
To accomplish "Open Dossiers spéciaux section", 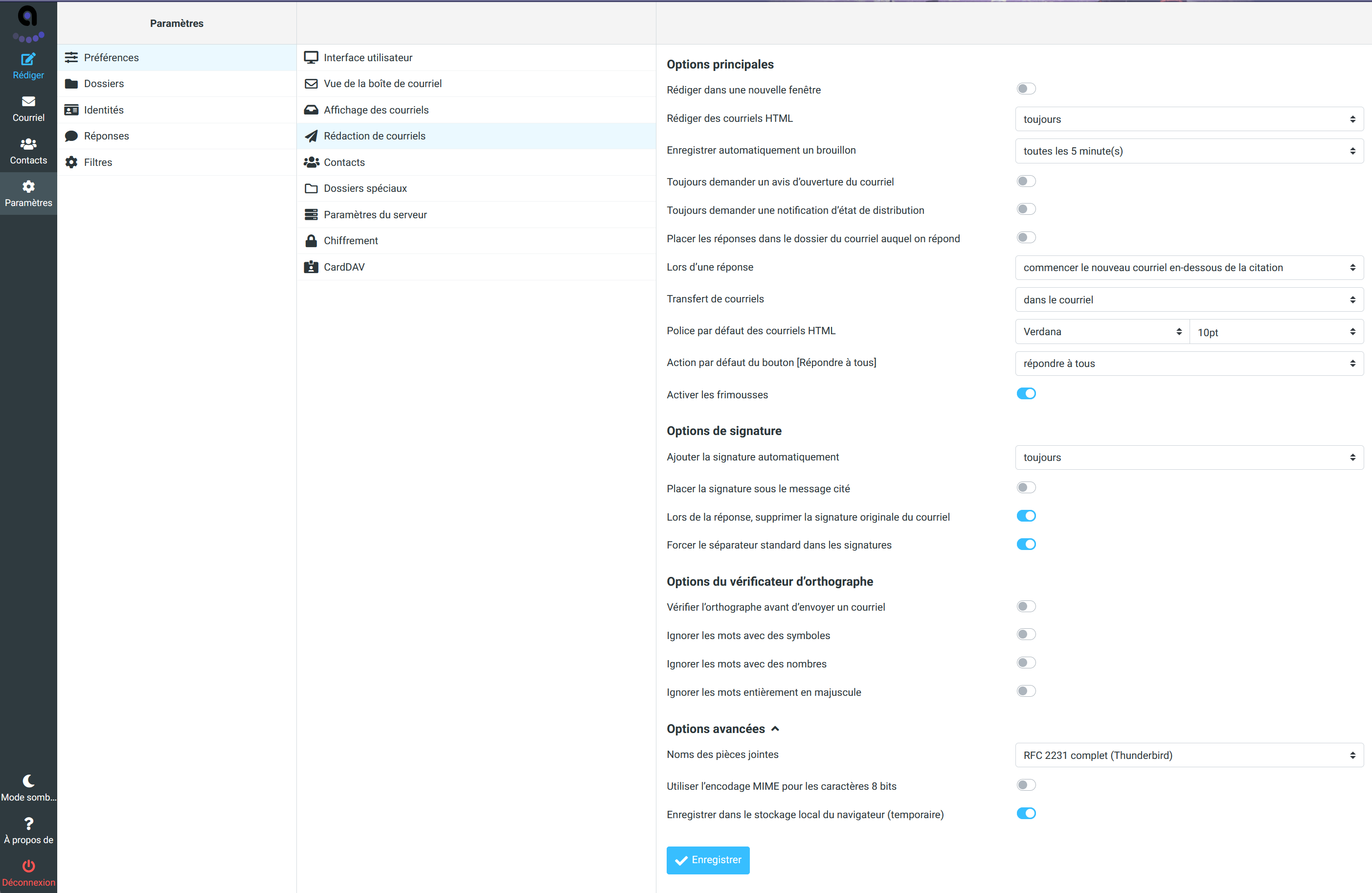I will [x=476, y=188].
